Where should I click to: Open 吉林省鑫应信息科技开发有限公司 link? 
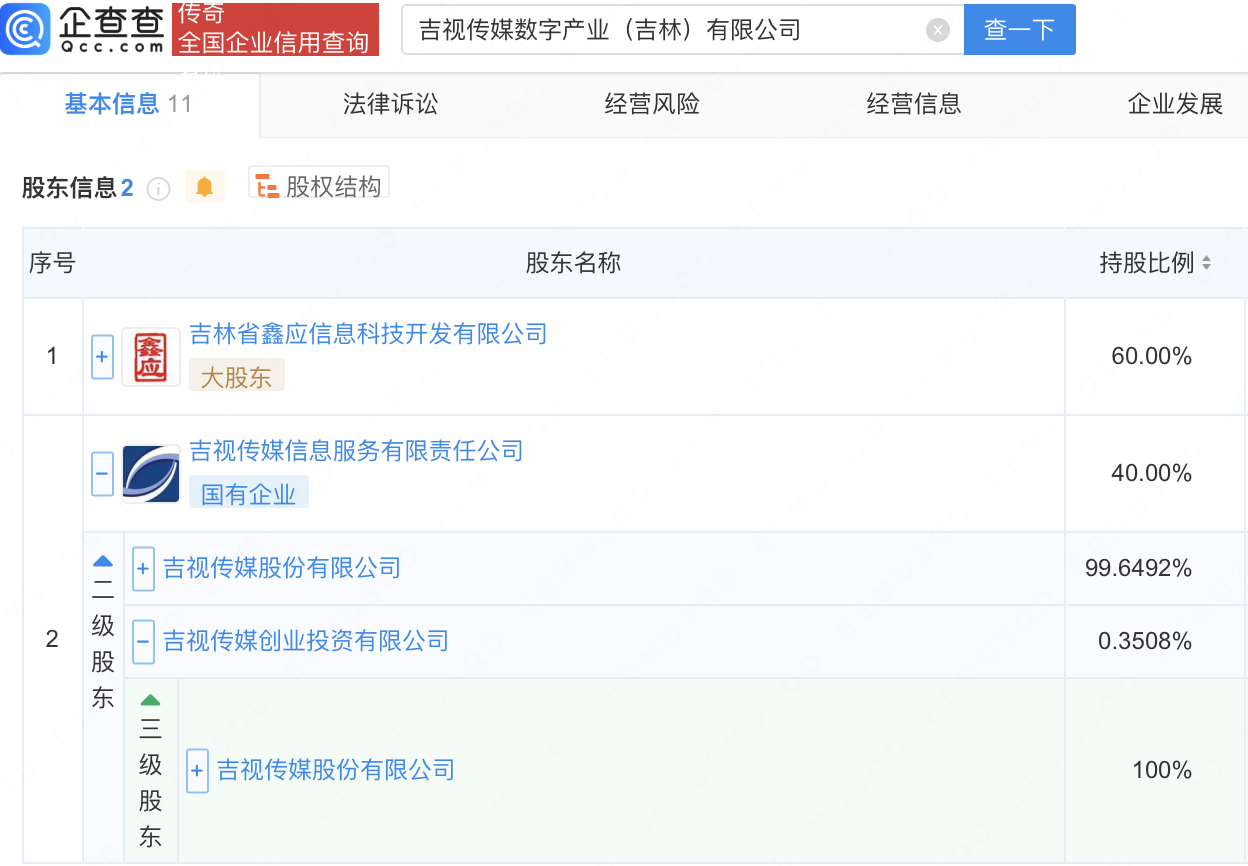point(369,334)
